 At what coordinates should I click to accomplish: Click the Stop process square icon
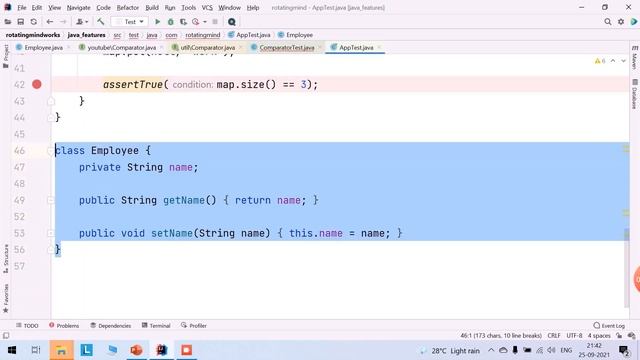tap(215, 22)
